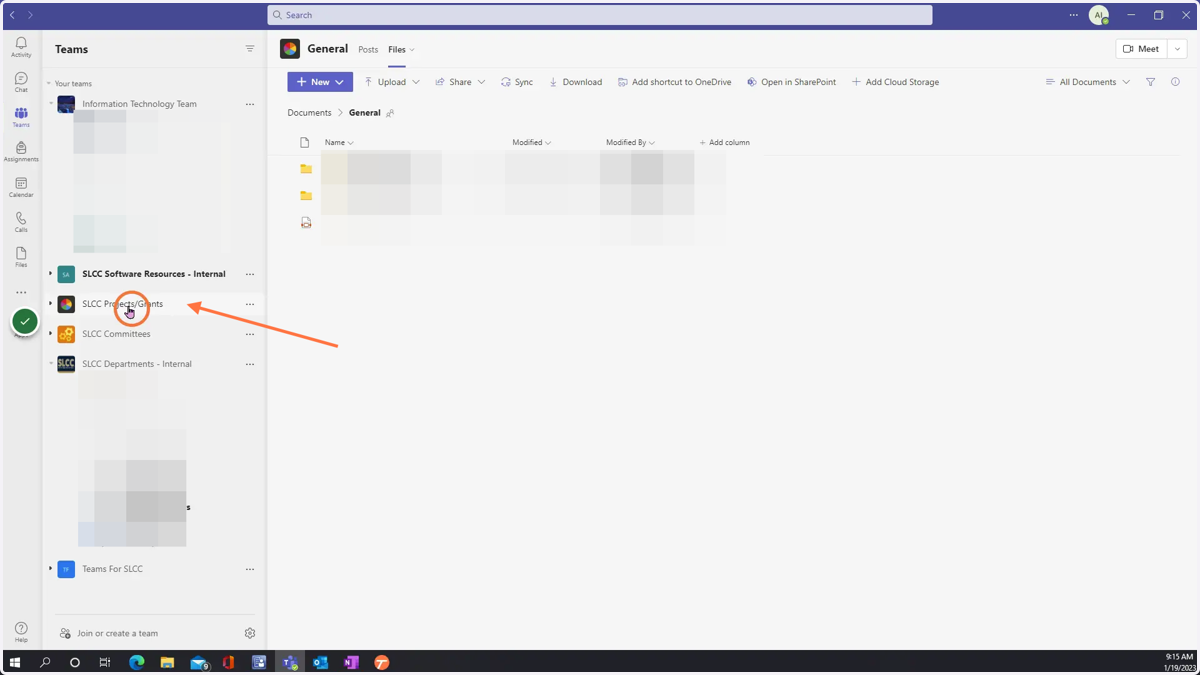Image resolution: width=1200 pixels, height=675 pixels.
Task: Open more options for Information Technology Team
Action: point(250,104)
